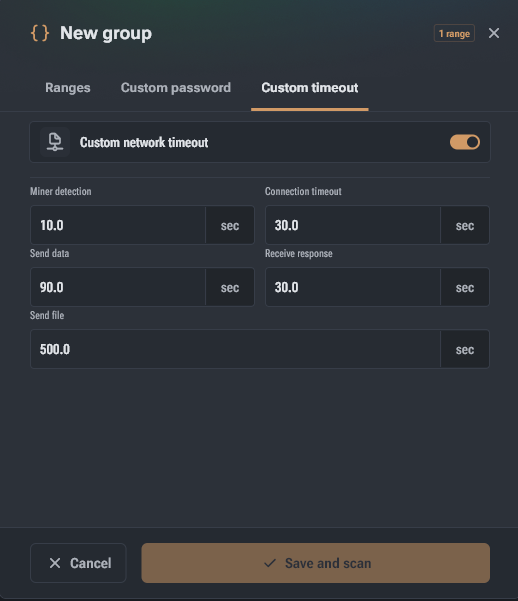Click the checkmark icon on Save and scan
The width and height of the screenshot is (518, 601).
[x=270, y=563]
